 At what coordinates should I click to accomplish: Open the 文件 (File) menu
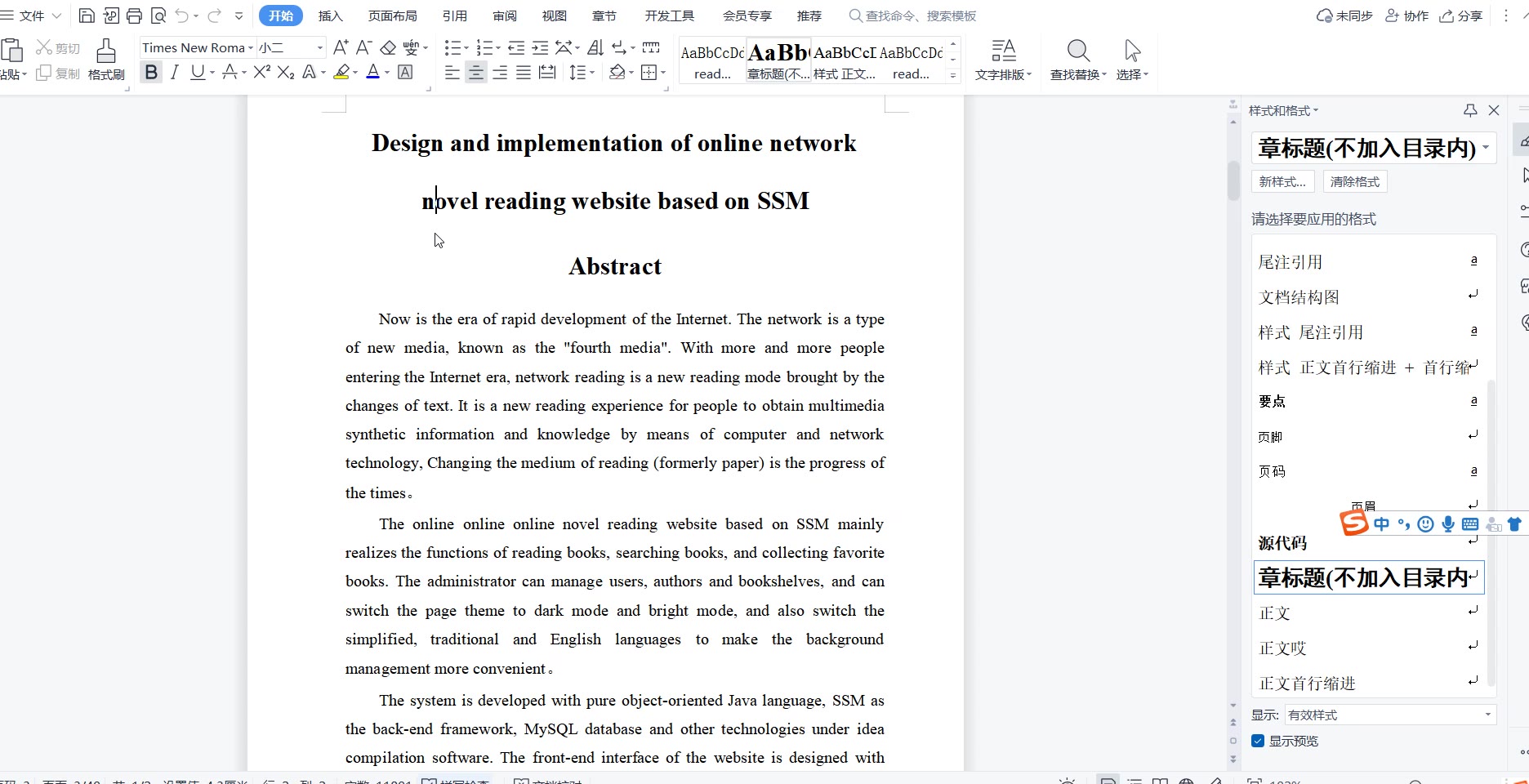click(x=31, y=16)
